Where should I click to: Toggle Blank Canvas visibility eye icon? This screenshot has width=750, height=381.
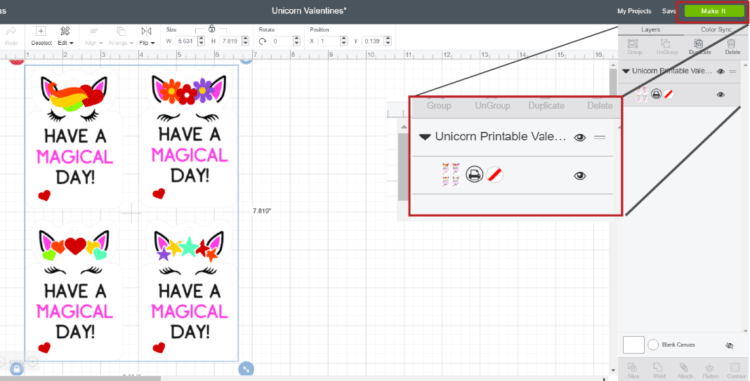(729, 345)
